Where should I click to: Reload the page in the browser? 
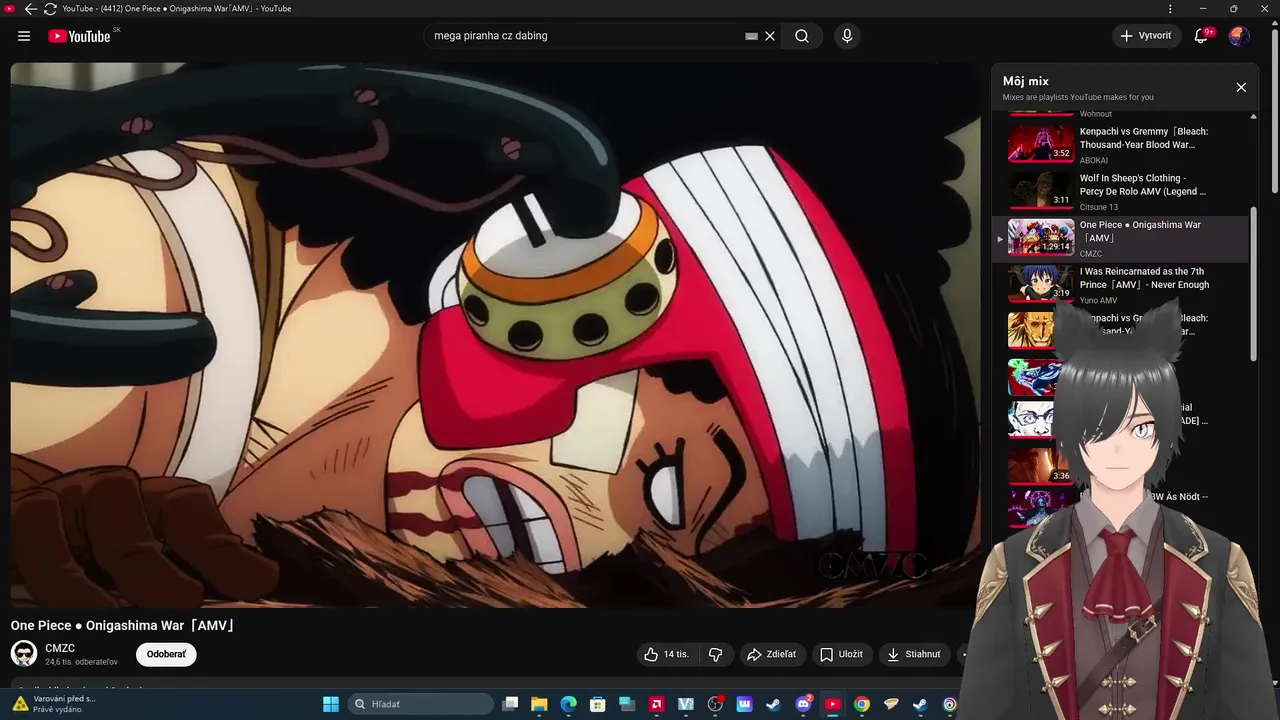(x=50, y=9)
